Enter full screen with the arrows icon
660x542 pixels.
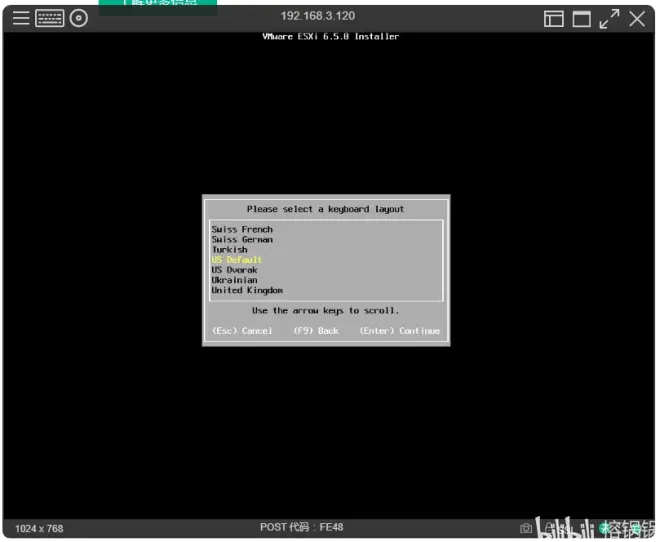tap(609, 19)
